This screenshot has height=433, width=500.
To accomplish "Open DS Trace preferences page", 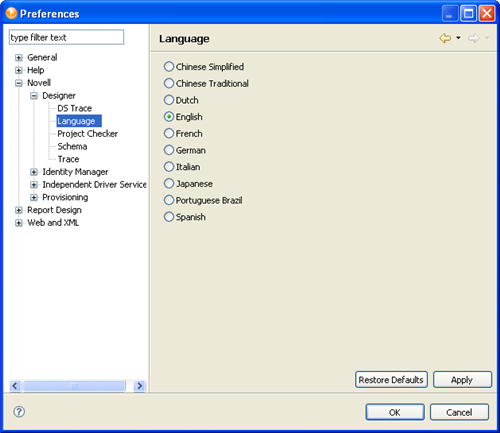I will (x=75, y=108).
